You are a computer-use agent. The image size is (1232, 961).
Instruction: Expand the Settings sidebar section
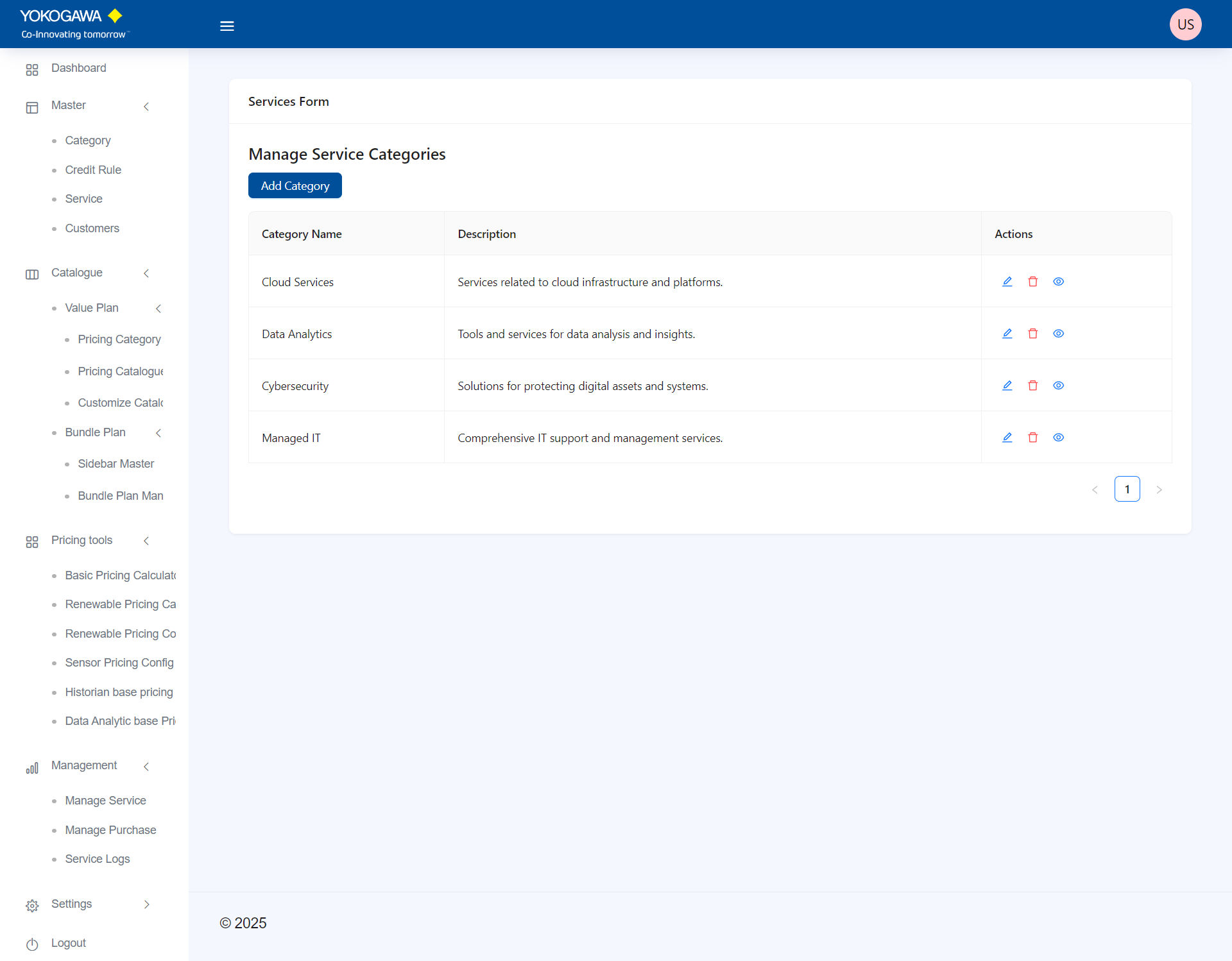coord(146,905)
